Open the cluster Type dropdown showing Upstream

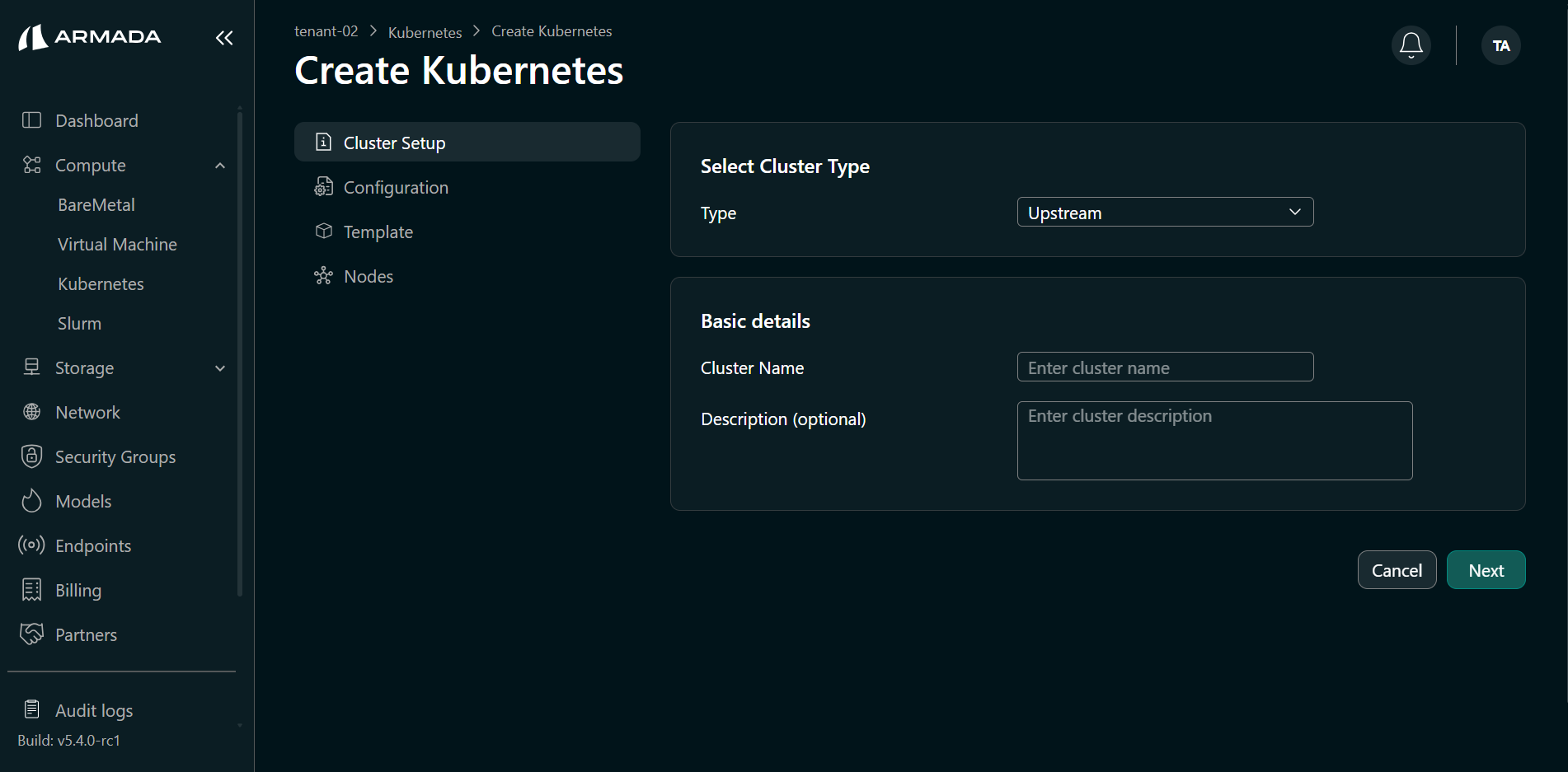click(x=1165, y=213)
